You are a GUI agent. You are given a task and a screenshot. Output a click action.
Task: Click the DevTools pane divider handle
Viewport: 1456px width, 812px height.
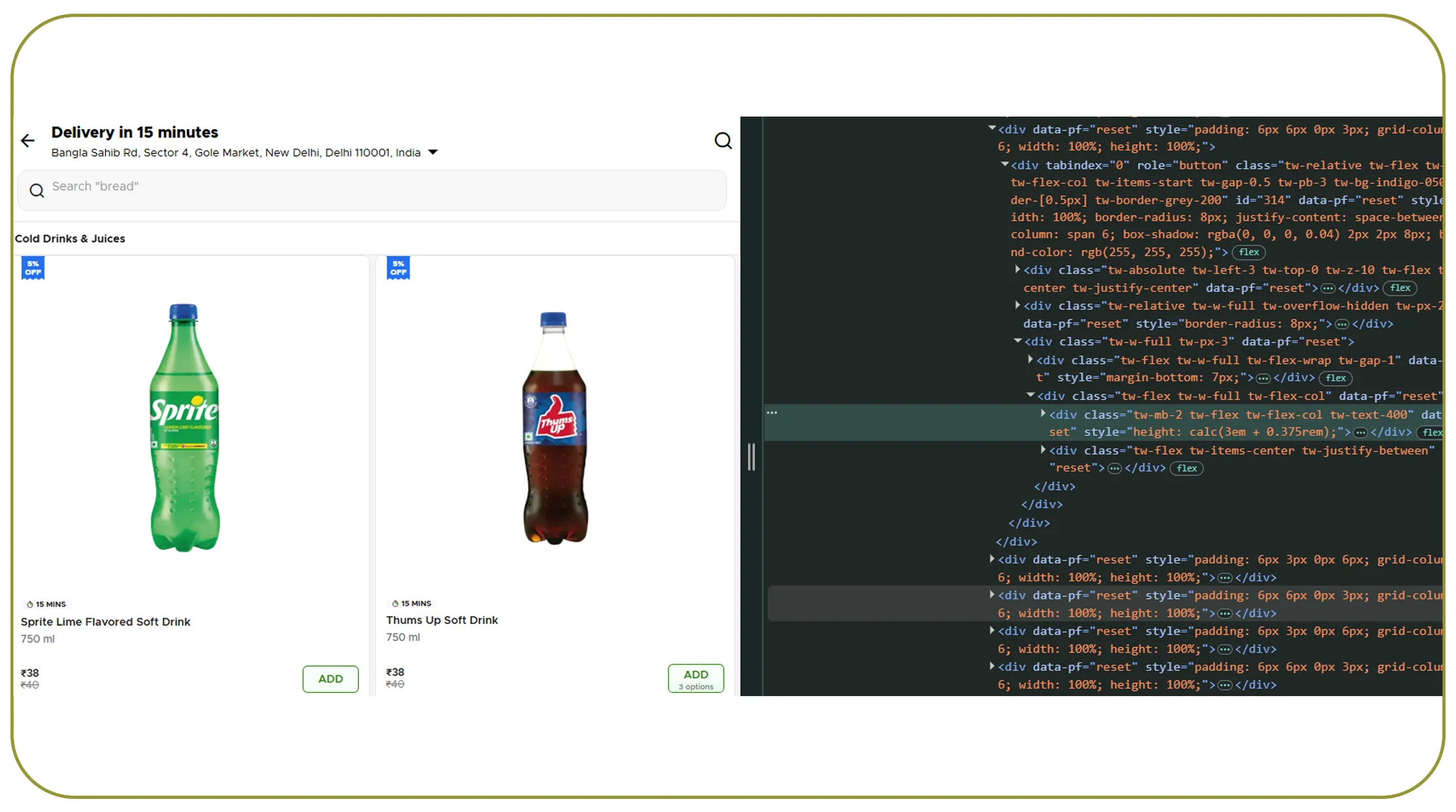click(x=751, y=457)
